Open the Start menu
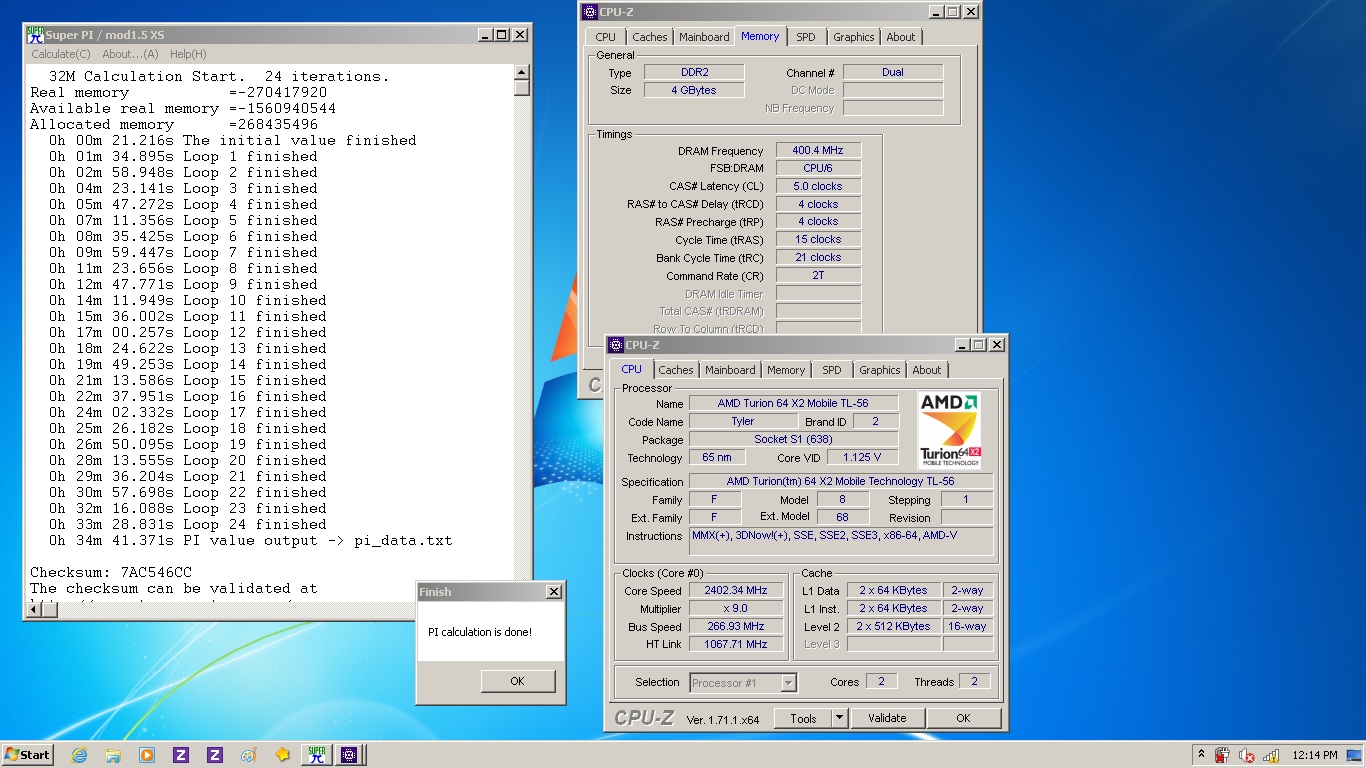Viewport: 1366px width, 768px height. point(28,755)
